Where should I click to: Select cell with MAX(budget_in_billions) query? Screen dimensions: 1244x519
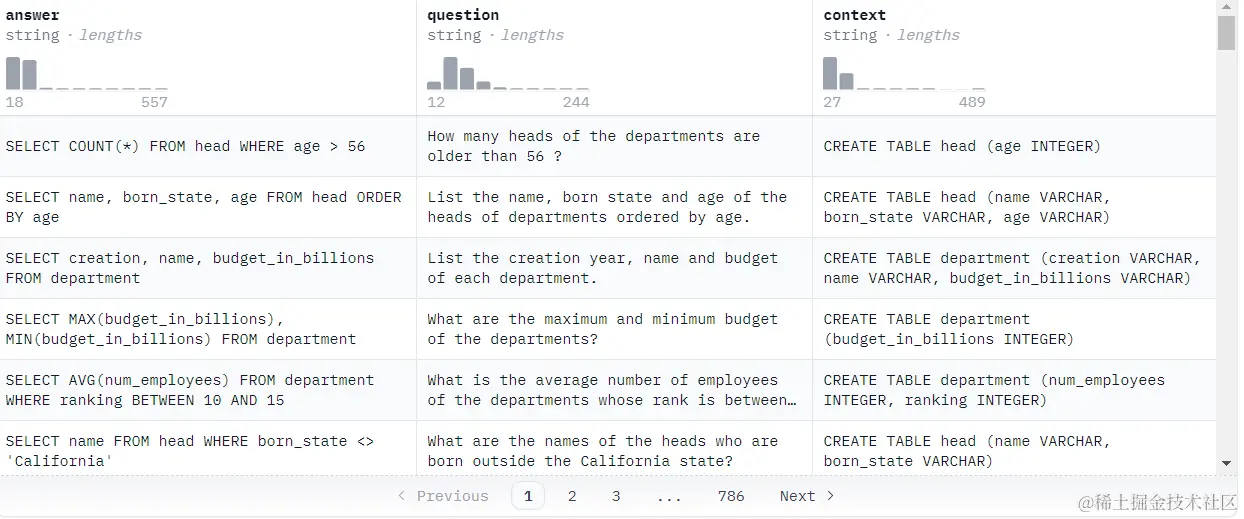181,329
